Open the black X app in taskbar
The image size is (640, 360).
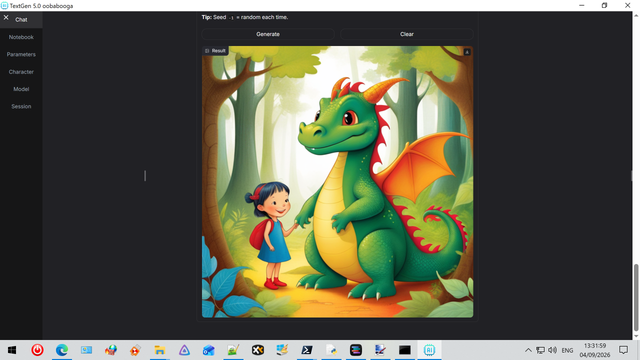coord(258,350)
